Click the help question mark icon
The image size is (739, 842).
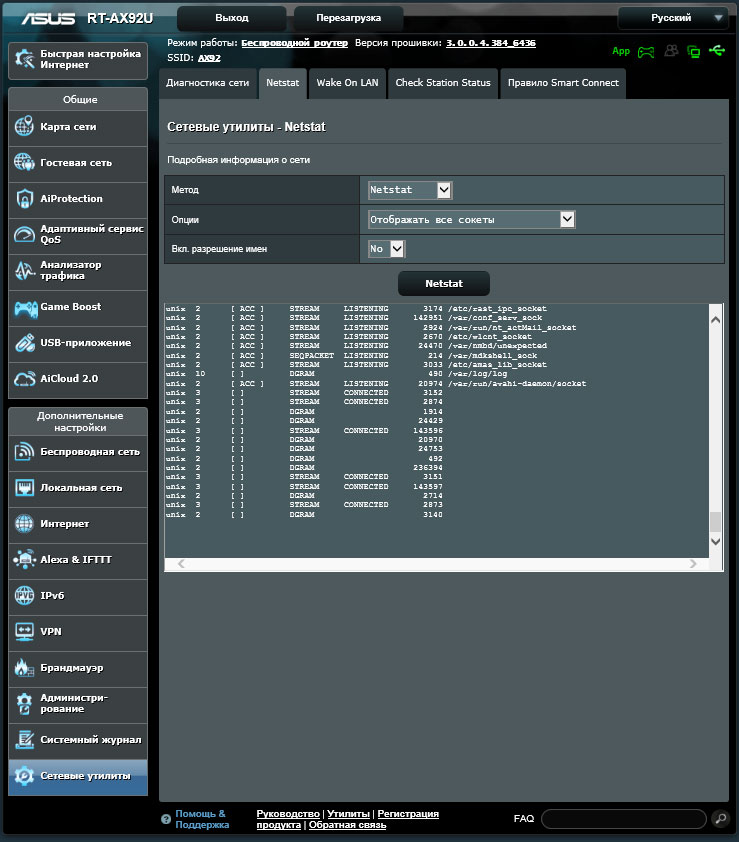pos(166,819)
